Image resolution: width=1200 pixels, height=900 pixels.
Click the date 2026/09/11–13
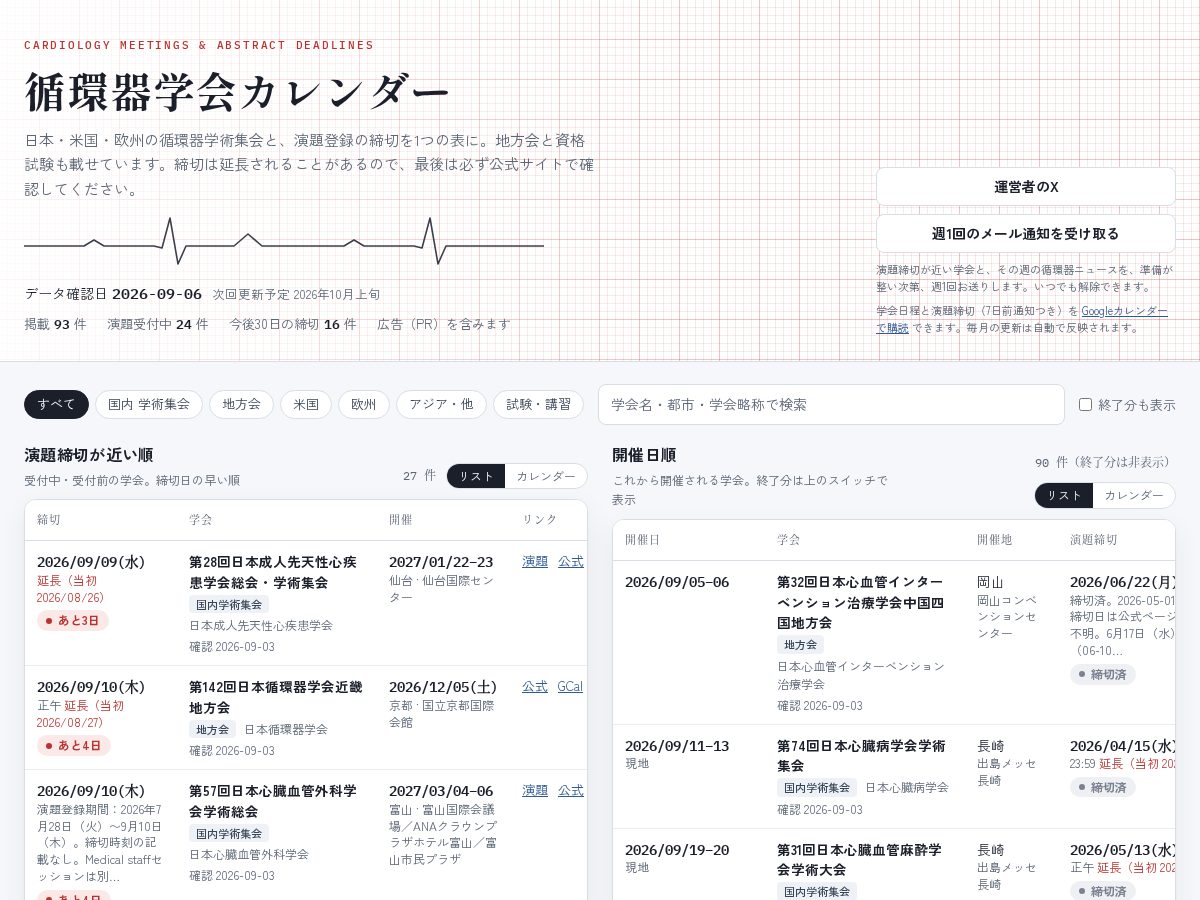coord(677,746)
